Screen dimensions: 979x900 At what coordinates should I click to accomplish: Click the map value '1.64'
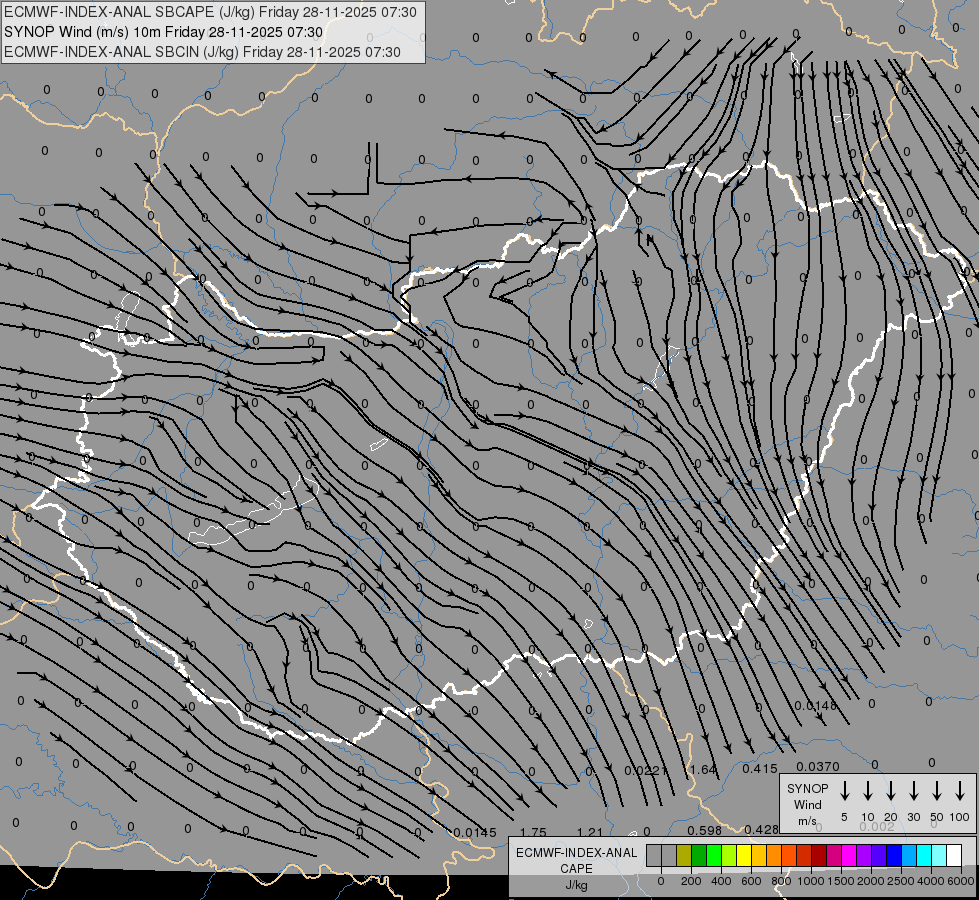pos(703,769)
